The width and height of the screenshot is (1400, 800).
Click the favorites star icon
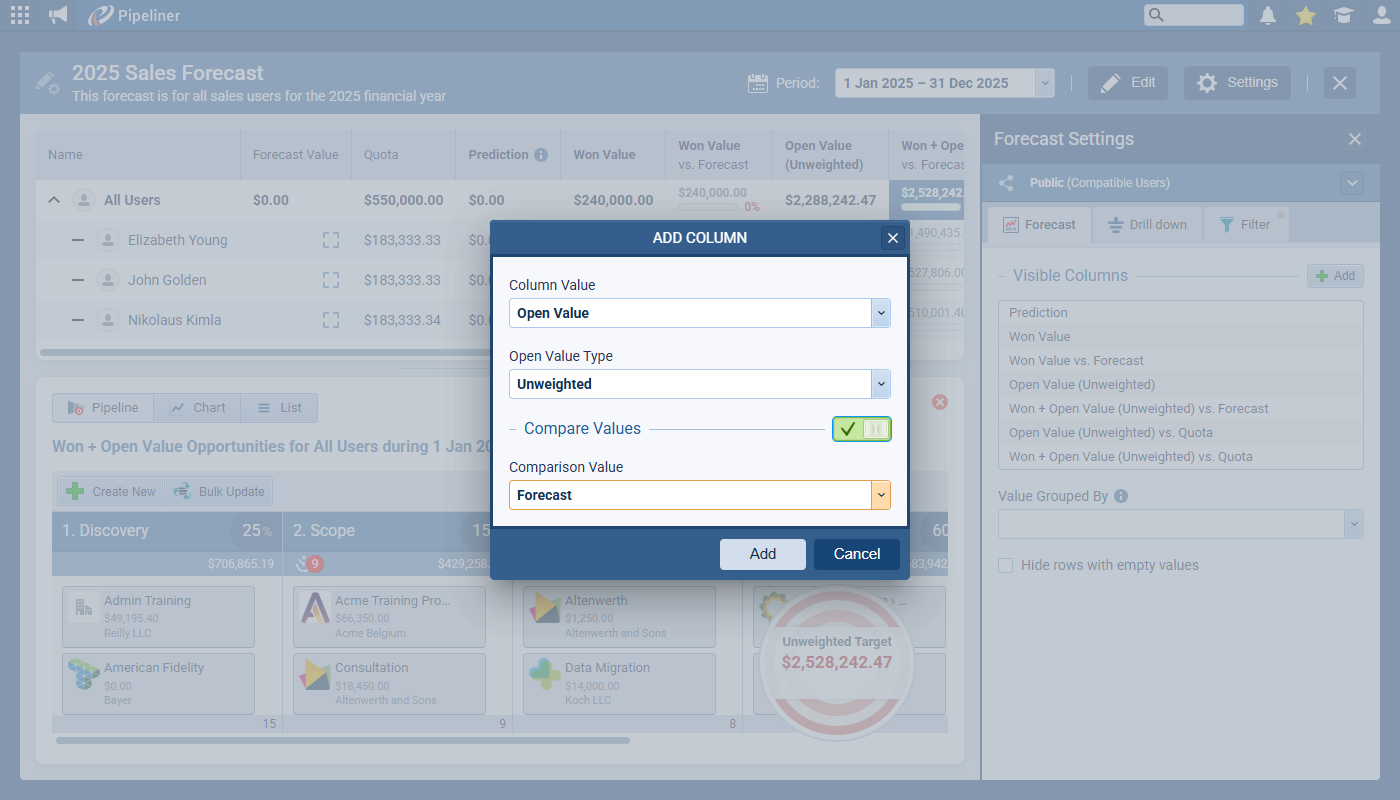[1305, 15]
